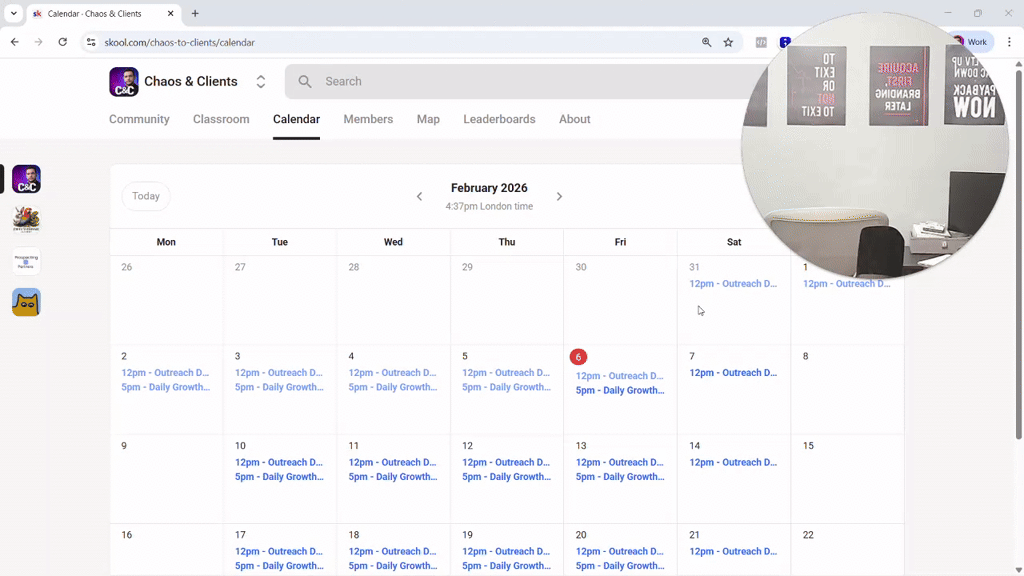Go to next month with right chevron
The width and height of the screenshot is (1024, 576).
(x=560, y=196)
